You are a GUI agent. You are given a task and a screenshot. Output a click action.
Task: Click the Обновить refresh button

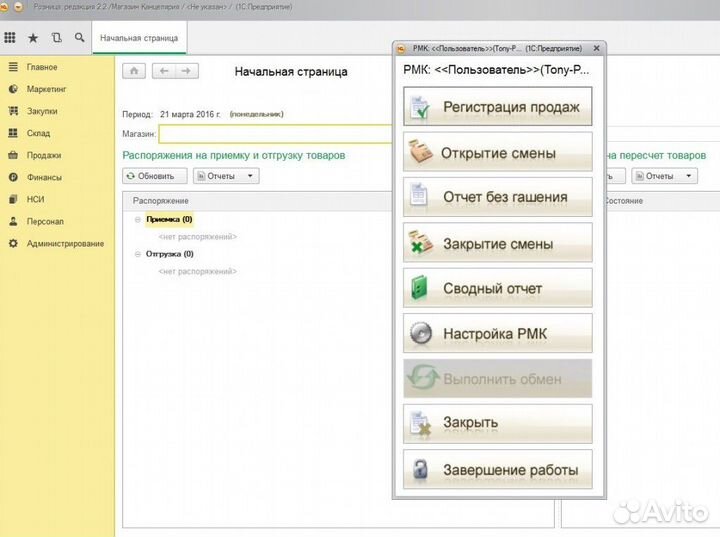[x=155, y=176]
